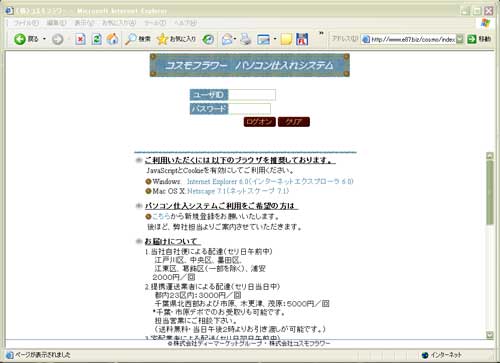Click the vertical scrollbar down arrow
The width and height of the screenshot is (500, 363).
[490, 335]
